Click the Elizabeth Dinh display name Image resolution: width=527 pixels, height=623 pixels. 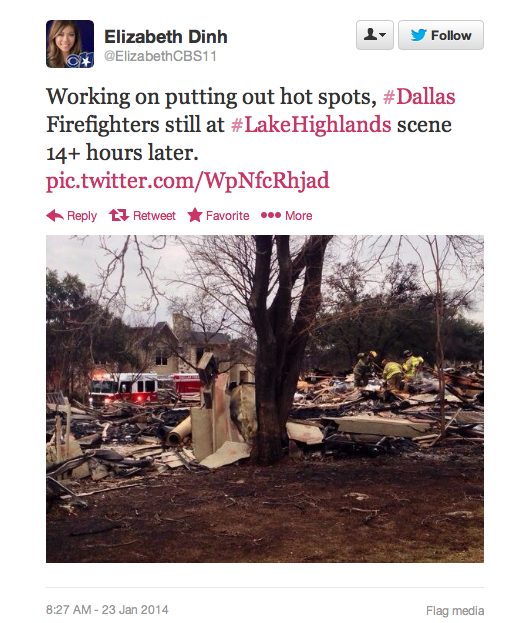pyautogui.click(x=166, y=37)
